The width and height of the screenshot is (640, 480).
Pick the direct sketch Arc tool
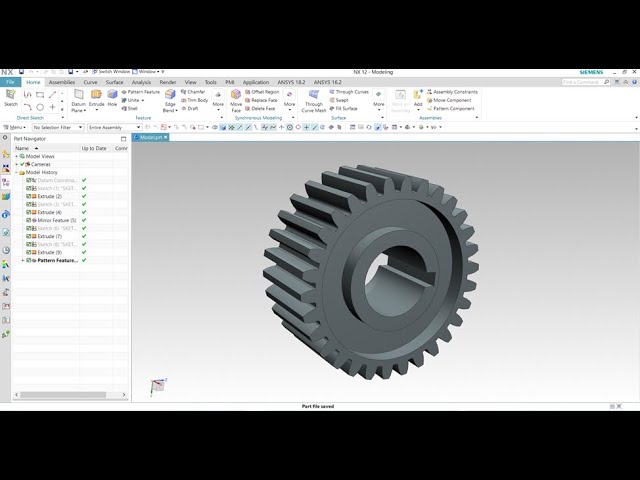(27, 107)
